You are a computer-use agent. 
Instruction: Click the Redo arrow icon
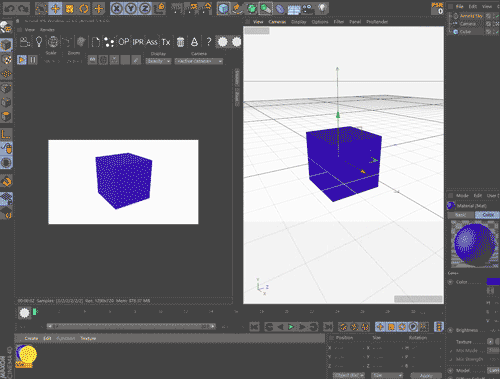pos(23,8)
